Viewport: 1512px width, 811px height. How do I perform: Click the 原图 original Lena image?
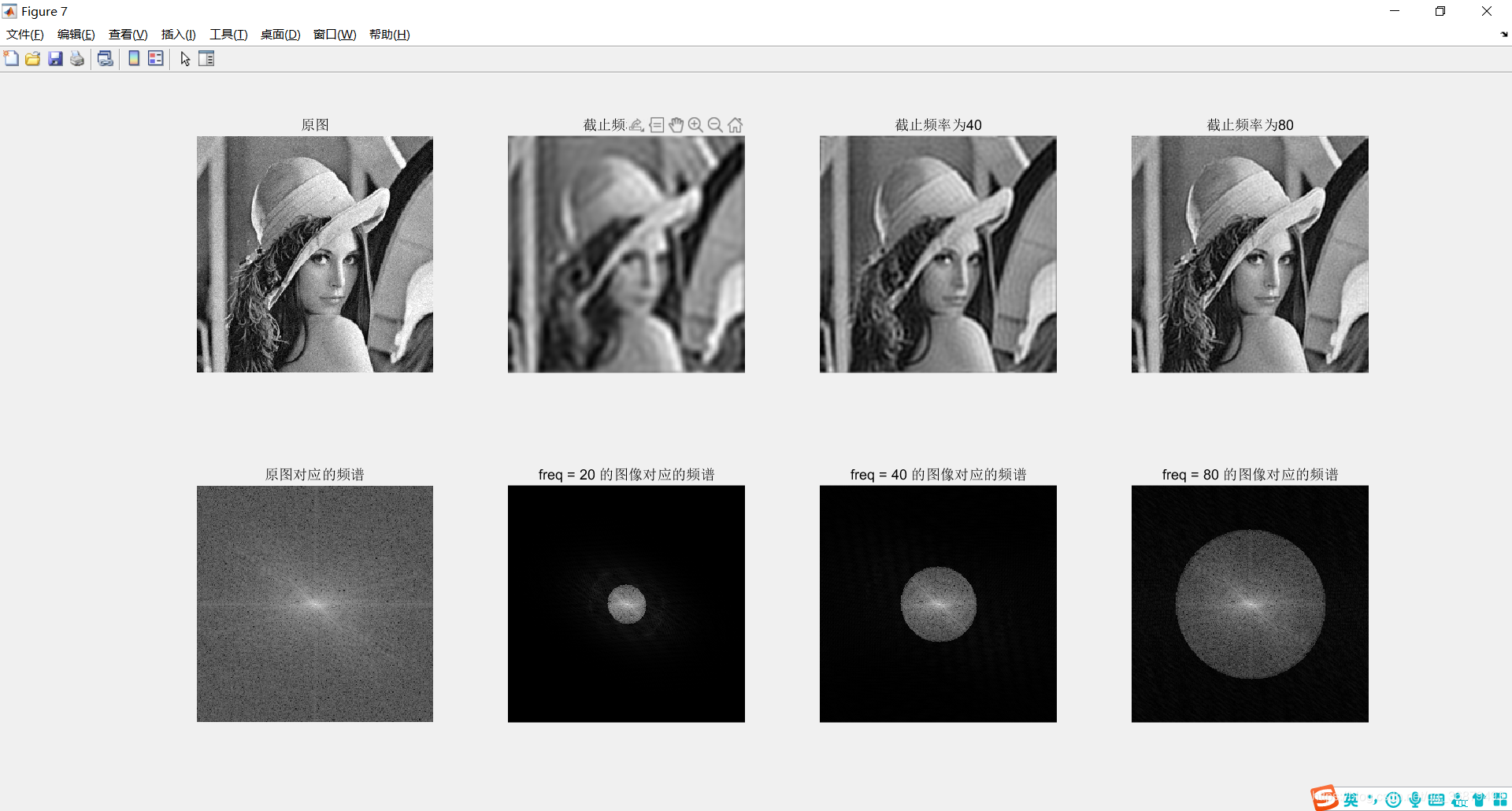pos(315,254)
